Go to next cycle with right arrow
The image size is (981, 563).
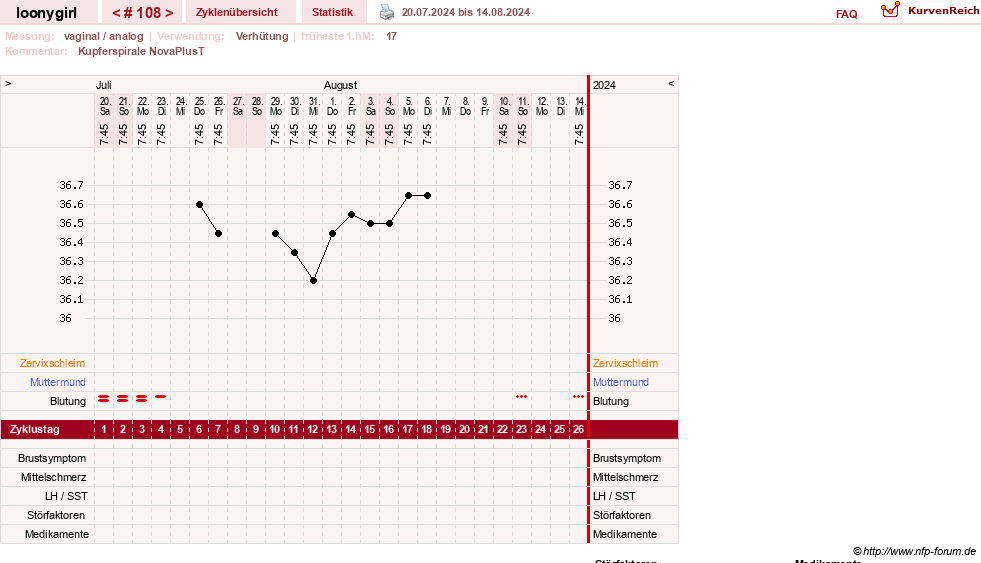(169, 13)
